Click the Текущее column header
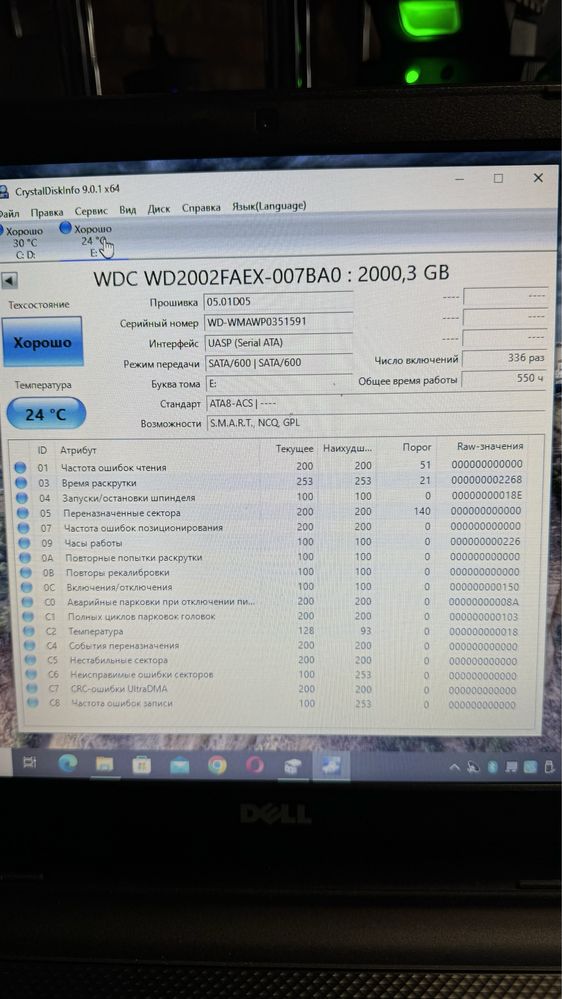Viewport: 562px width, 999px height. point(294,449)
